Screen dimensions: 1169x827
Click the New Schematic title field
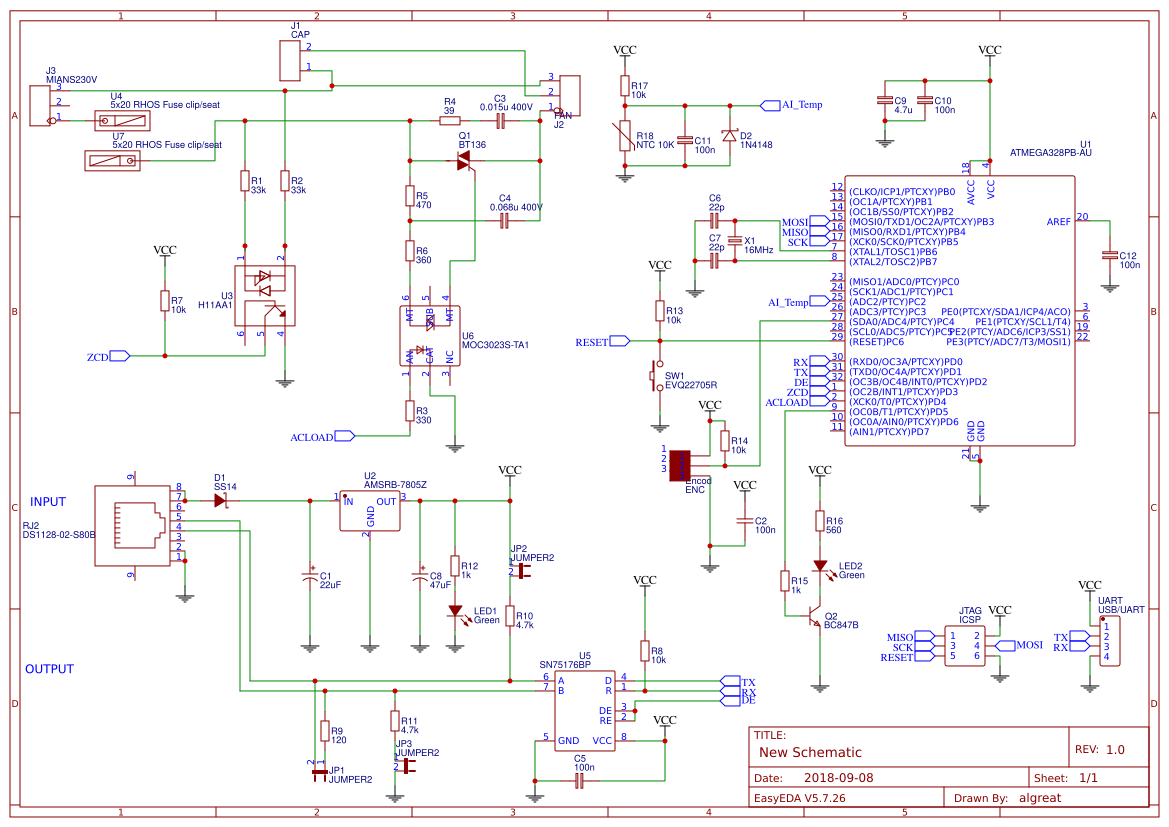pos(812,752)
